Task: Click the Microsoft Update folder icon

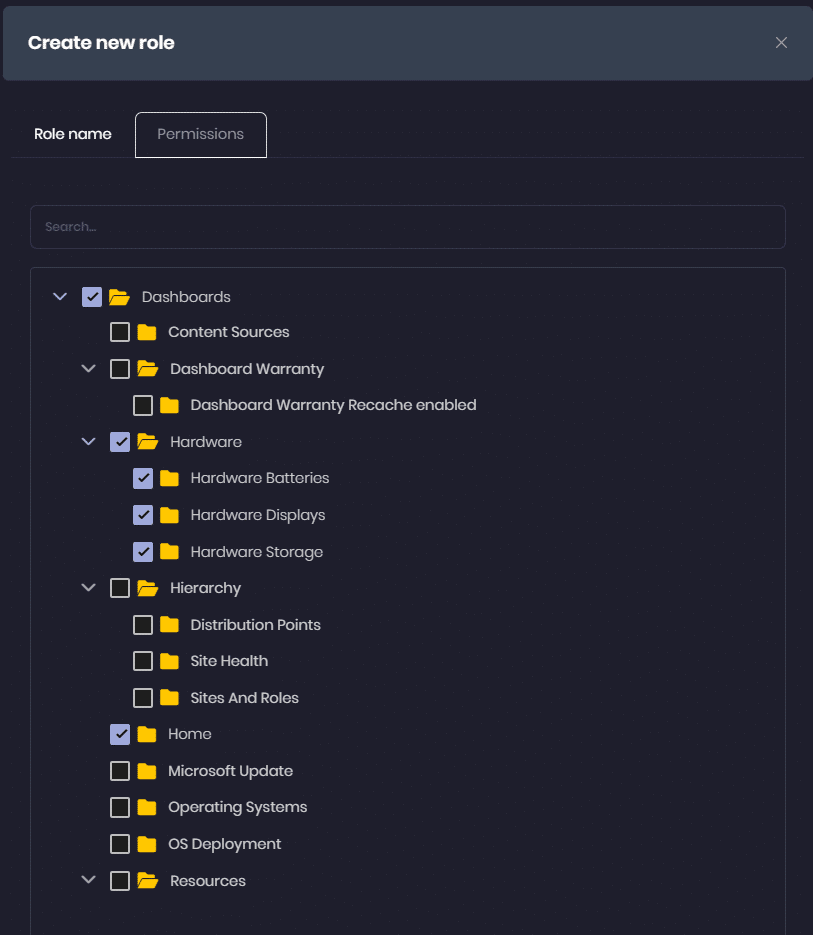Action: coord(147,771)
